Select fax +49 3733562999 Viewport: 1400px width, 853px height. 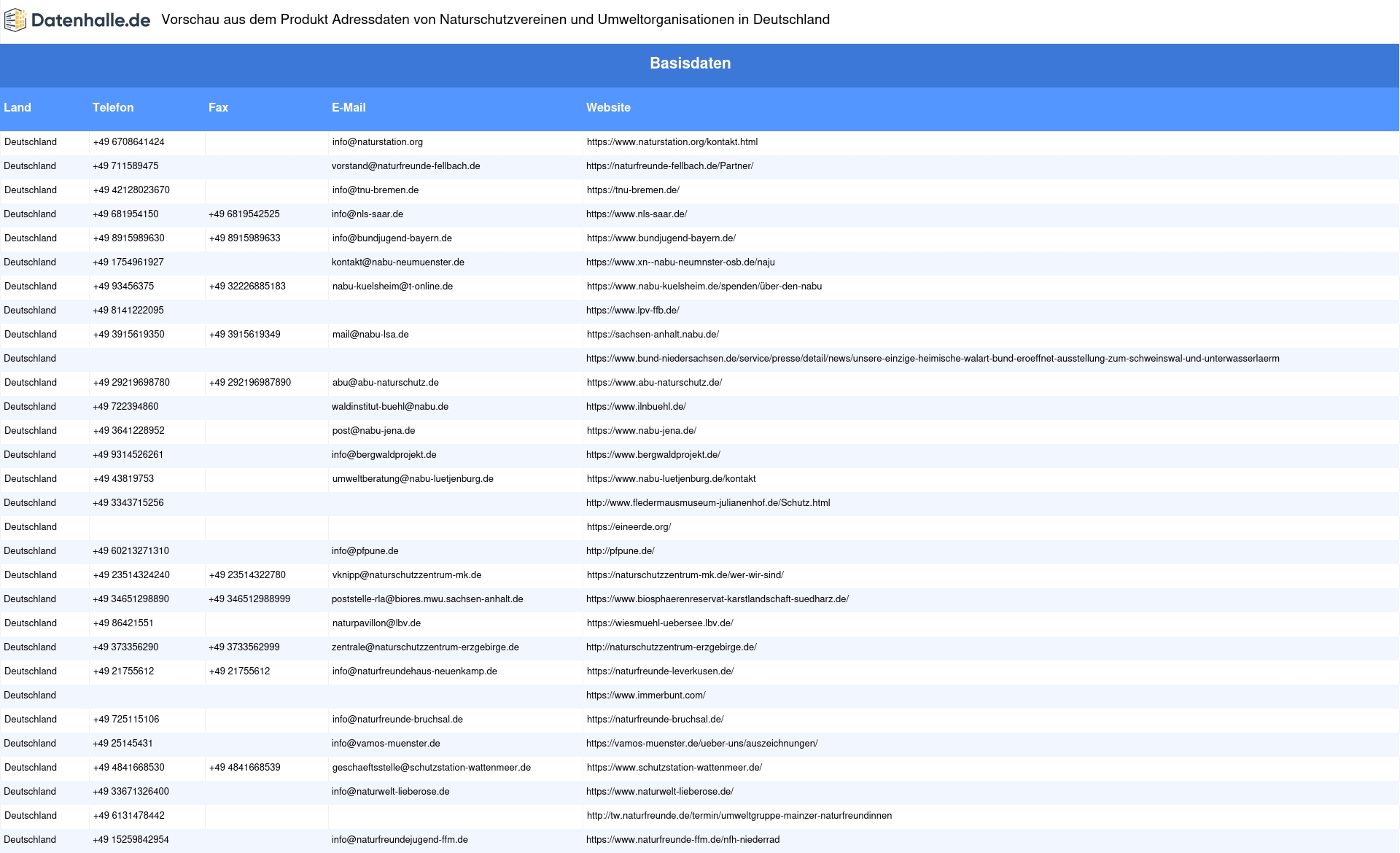point(244,647)
